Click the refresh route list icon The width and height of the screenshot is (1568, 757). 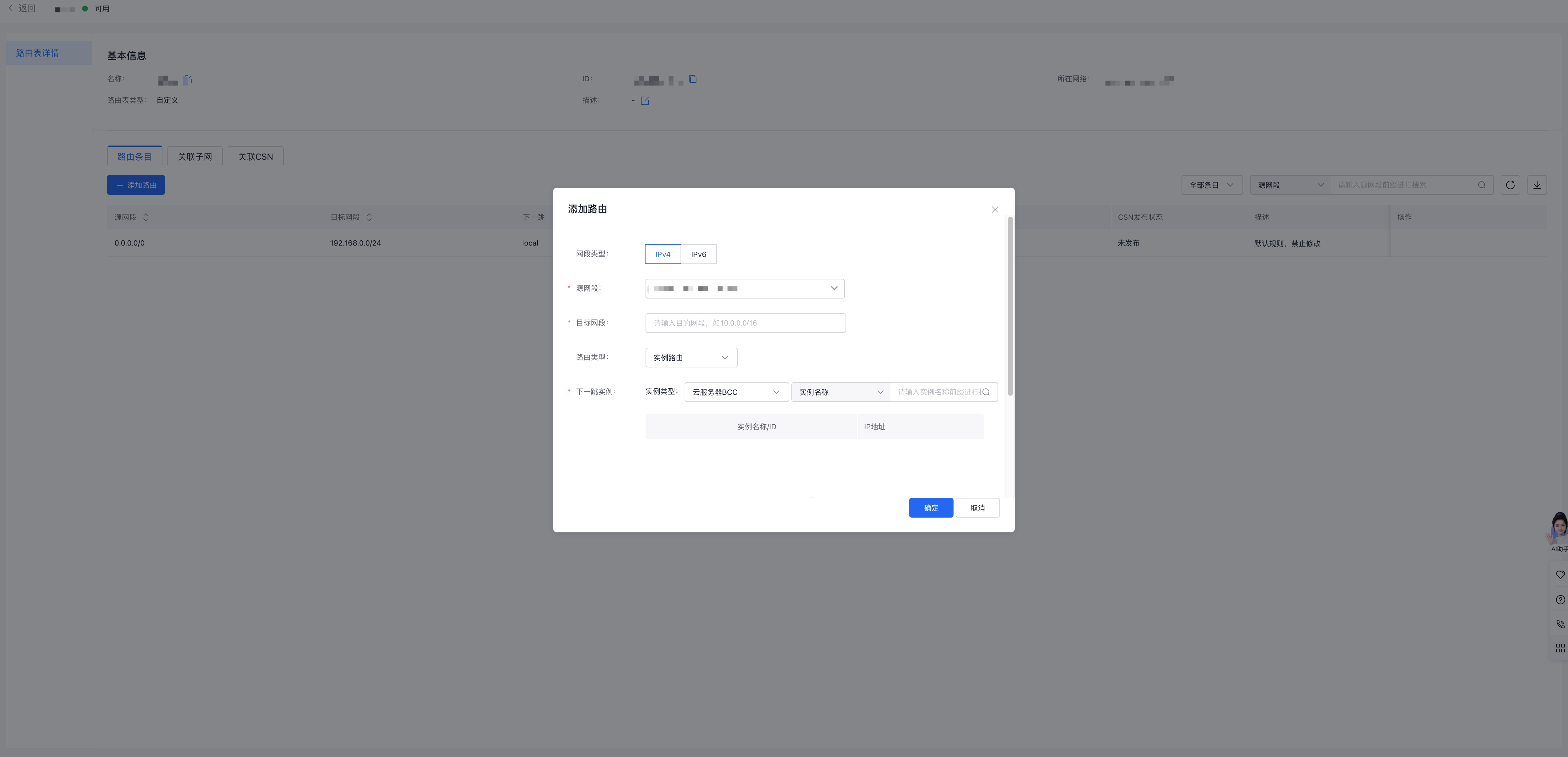(x=1510, y=185)
